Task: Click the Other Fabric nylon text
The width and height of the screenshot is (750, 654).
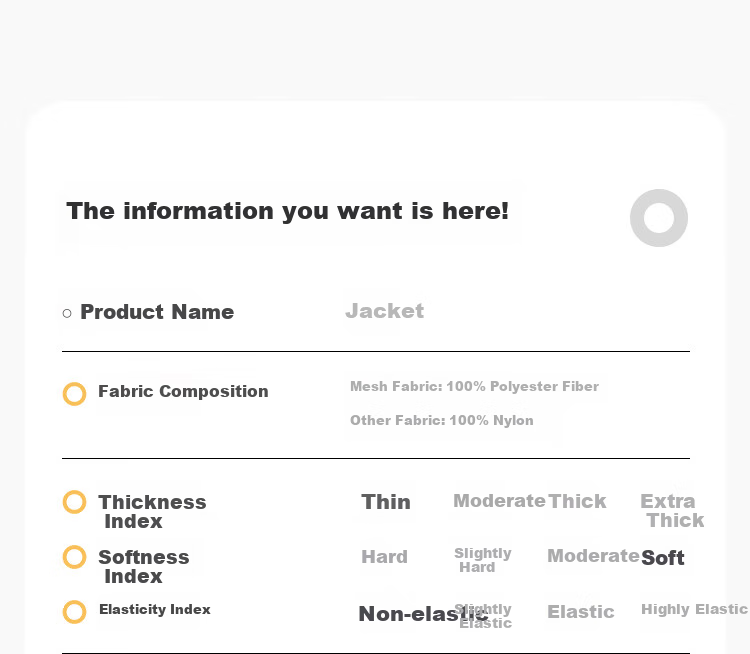Action: (442, 420)
